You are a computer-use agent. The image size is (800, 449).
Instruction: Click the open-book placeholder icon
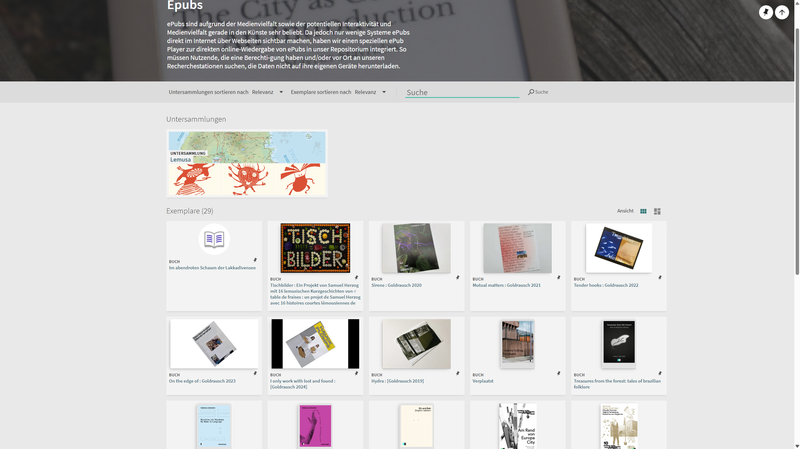[x=214, y=239]
